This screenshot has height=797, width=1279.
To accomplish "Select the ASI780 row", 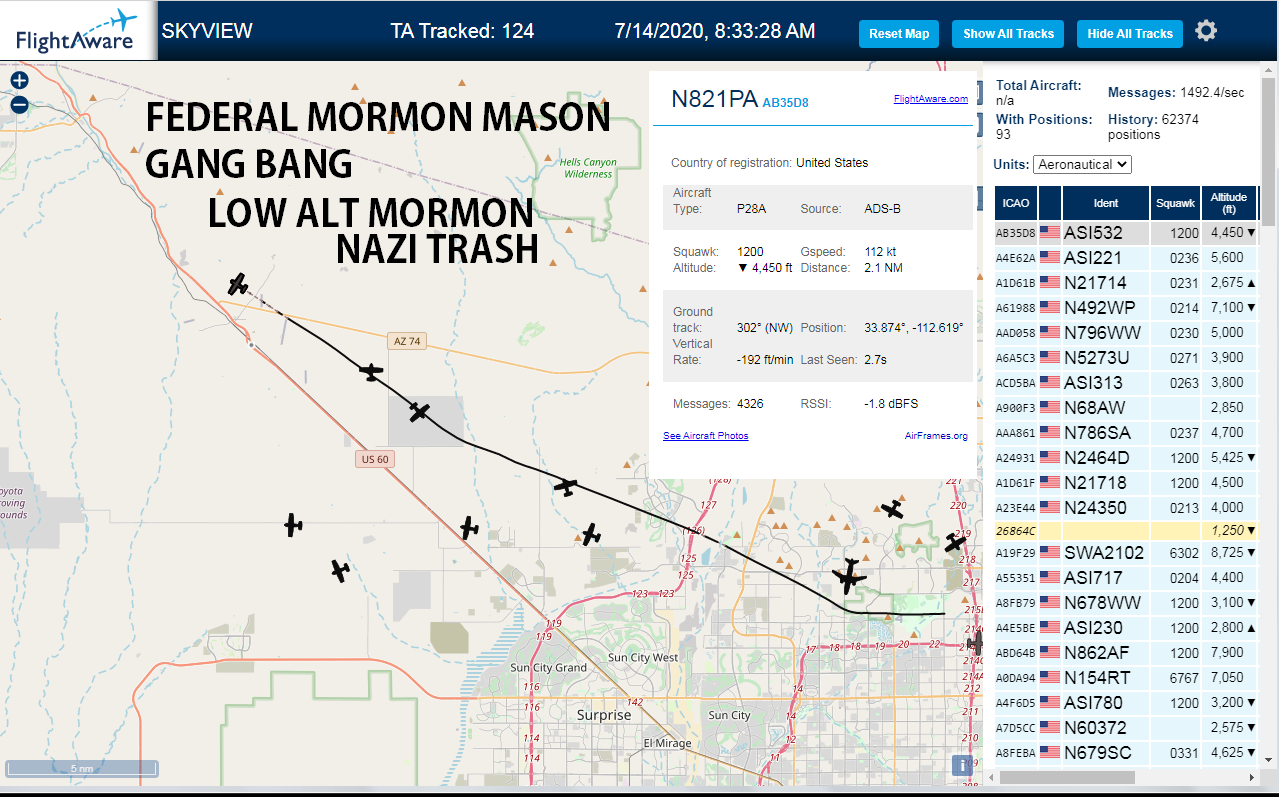I will [1126, 703].
